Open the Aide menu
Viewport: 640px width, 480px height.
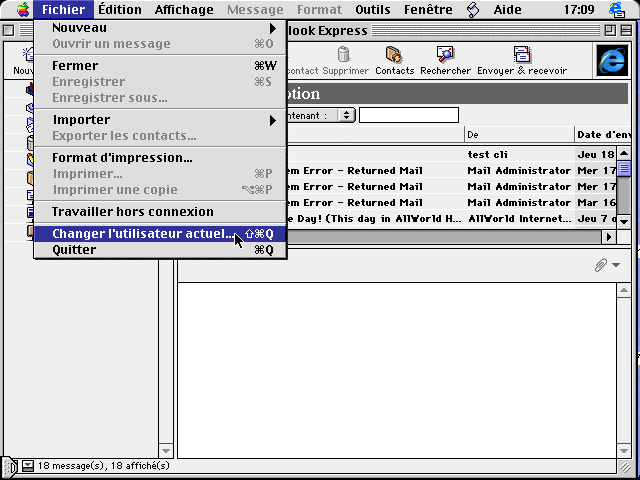pos(507,9)
